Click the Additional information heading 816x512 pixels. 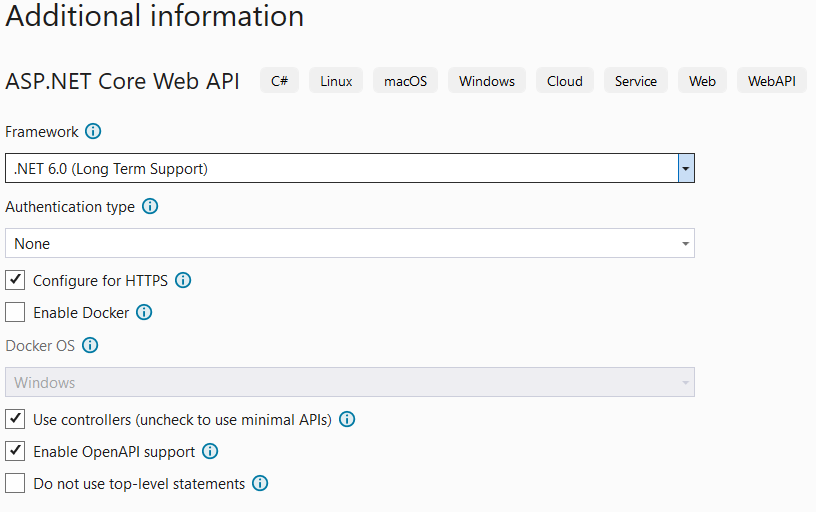[x=155, y=16]
